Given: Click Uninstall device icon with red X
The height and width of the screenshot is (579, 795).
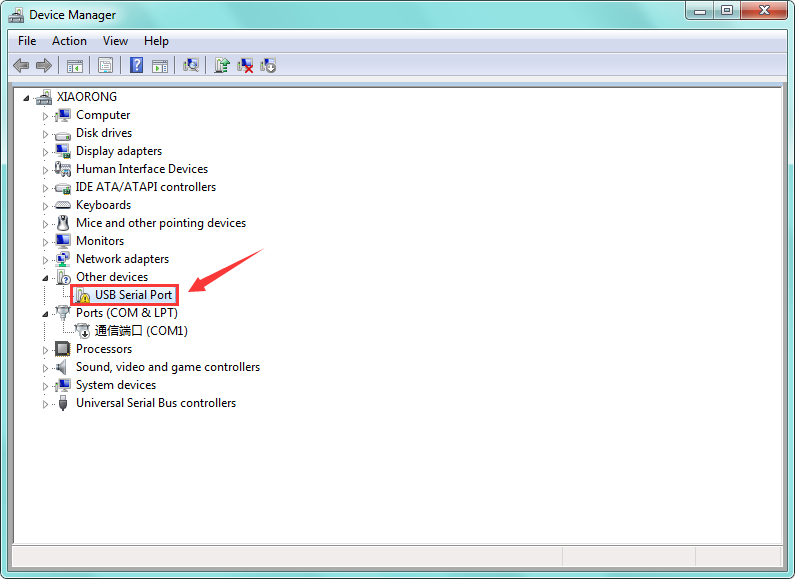Looking at the screenshot, I should (245, 65).
